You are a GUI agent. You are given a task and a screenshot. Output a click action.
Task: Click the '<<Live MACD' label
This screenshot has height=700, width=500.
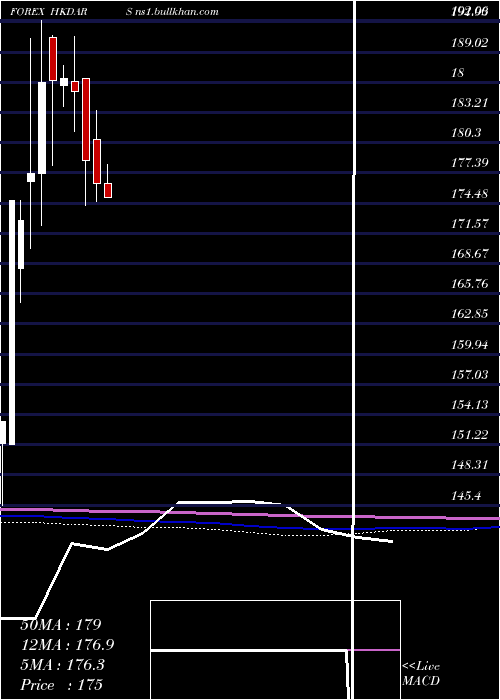[421, 673]
